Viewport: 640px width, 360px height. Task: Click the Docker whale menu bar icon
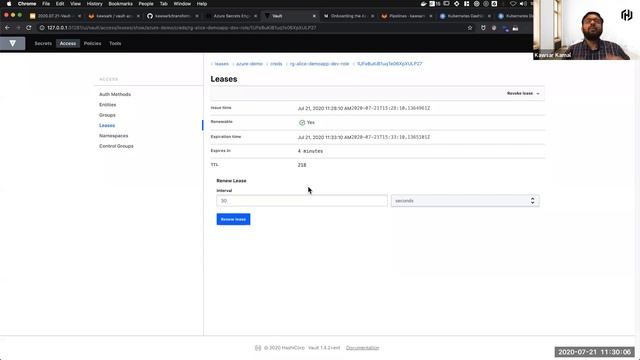click(x=424, y=4)
